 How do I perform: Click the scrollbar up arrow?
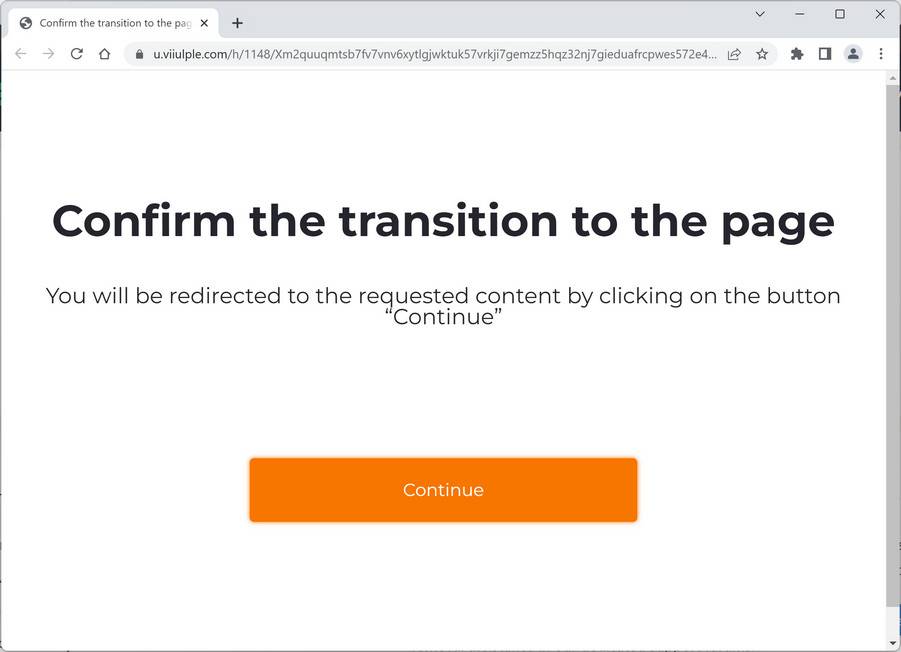click(x=893, y=78)
